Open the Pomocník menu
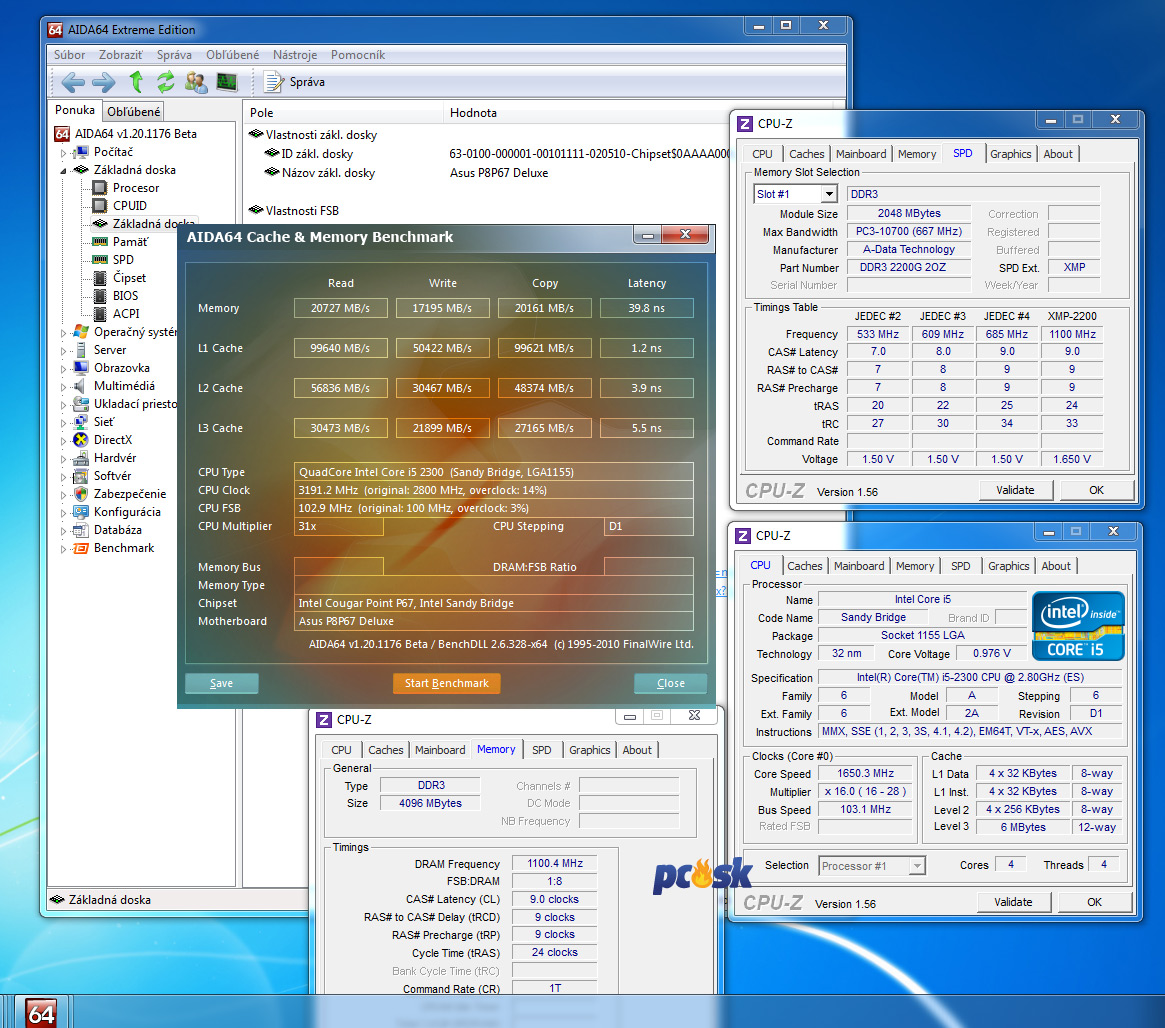The image size is (1165, 1028). point(358,55)
